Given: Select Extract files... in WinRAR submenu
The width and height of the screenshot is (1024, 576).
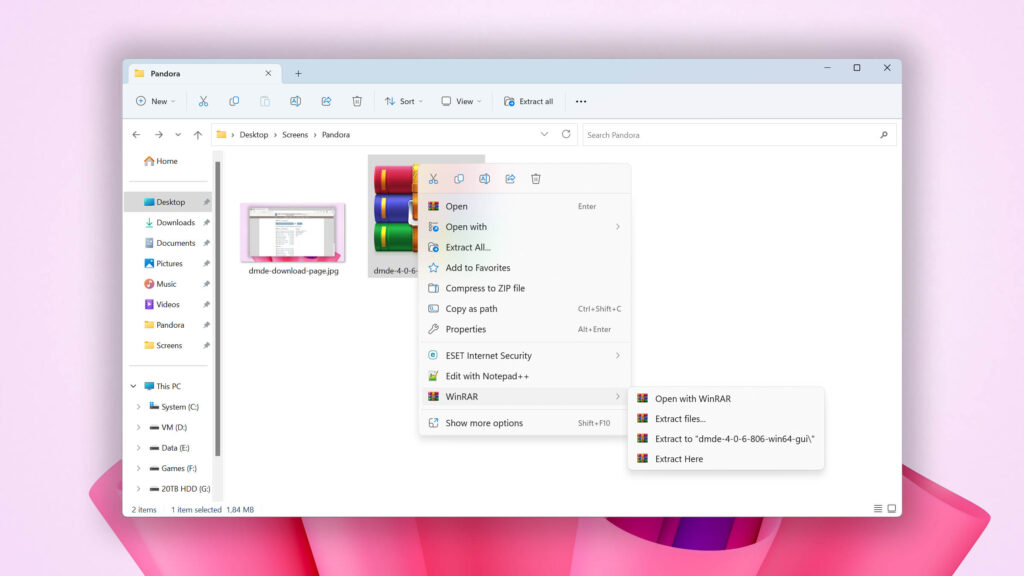Looking at the screenshot, I should coord(680,419).
